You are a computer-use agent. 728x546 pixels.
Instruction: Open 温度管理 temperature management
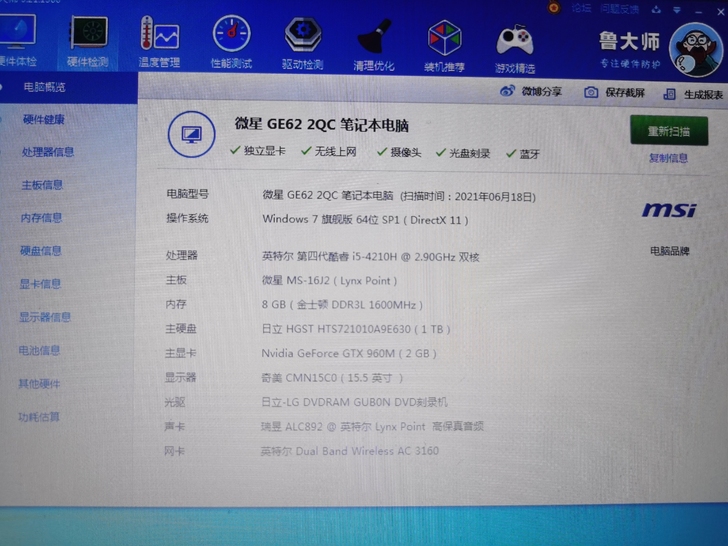coord(159,32)
